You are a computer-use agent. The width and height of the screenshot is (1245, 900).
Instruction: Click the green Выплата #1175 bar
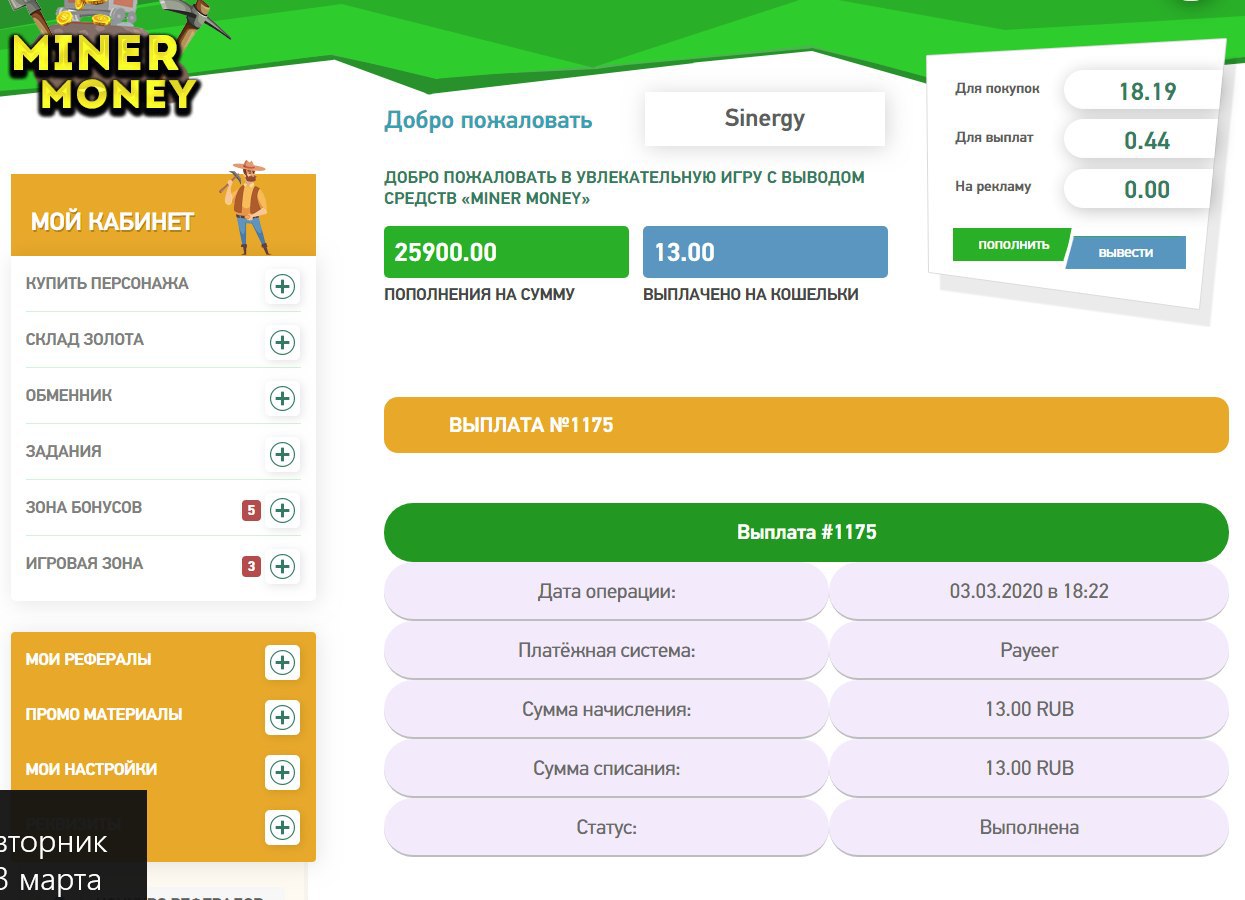coord(806,532)
